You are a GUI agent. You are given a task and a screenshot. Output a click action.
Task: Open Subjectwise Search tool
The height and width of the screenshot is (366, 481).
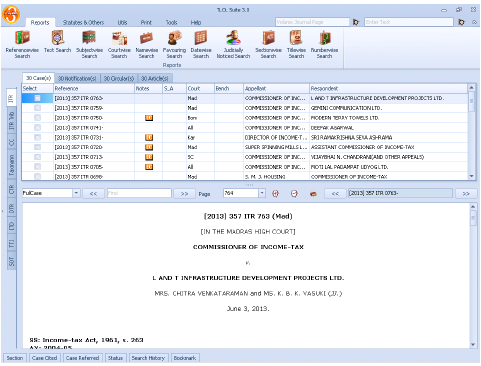pyautogui.click(x=89, y=44)
